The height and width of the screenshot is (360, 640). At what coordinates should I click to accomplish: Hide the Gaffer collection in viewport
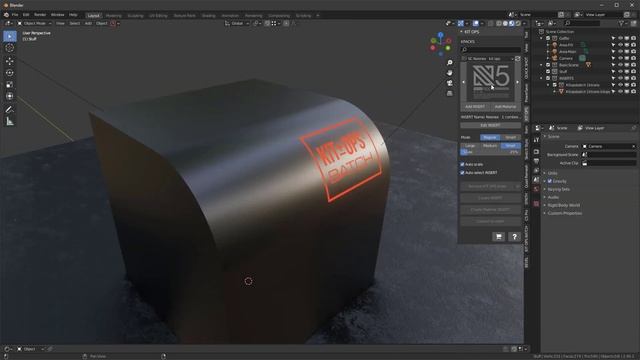pyautogui.click(x=620, y=38)
